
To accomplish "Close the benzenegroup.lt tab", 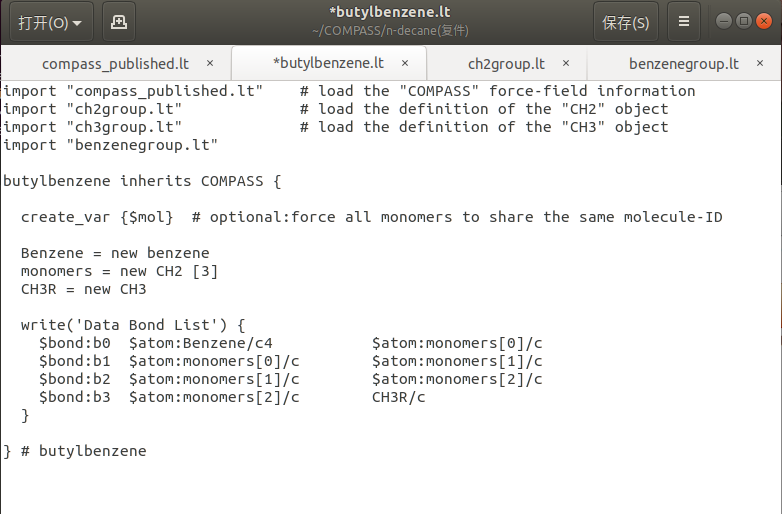I will [x=760, y=63].
